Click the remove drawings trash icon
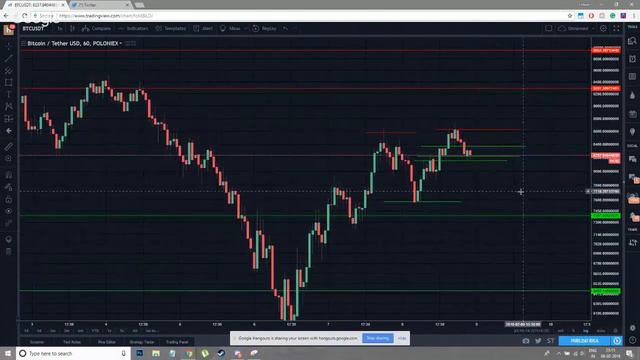 click(x=9, y=251)
